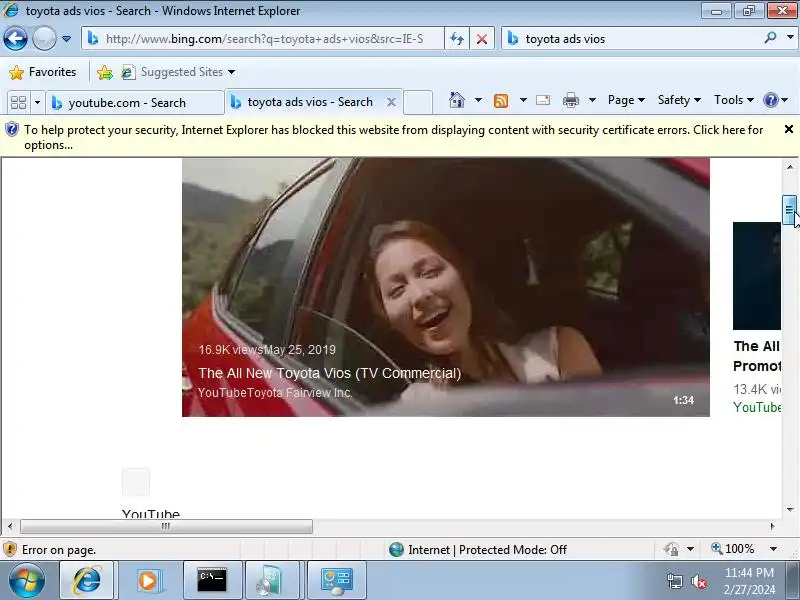Open the Page menu
Image resolution: width=800 pixels, height=600 pixels.
(x=626, y=100)
